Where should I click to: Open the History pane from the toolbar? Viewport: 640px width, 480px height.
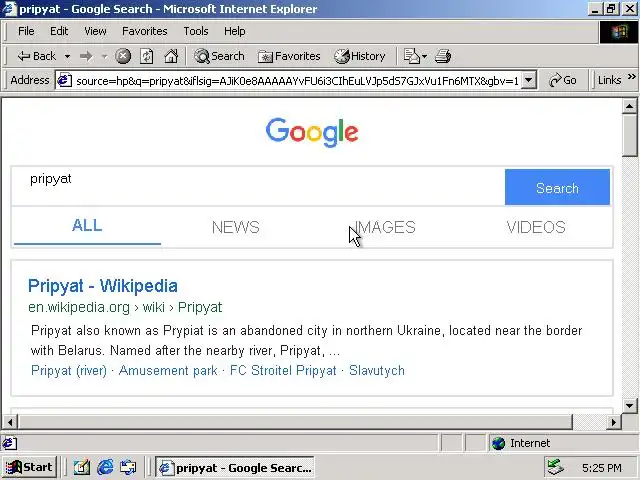[x=360, y=56]
